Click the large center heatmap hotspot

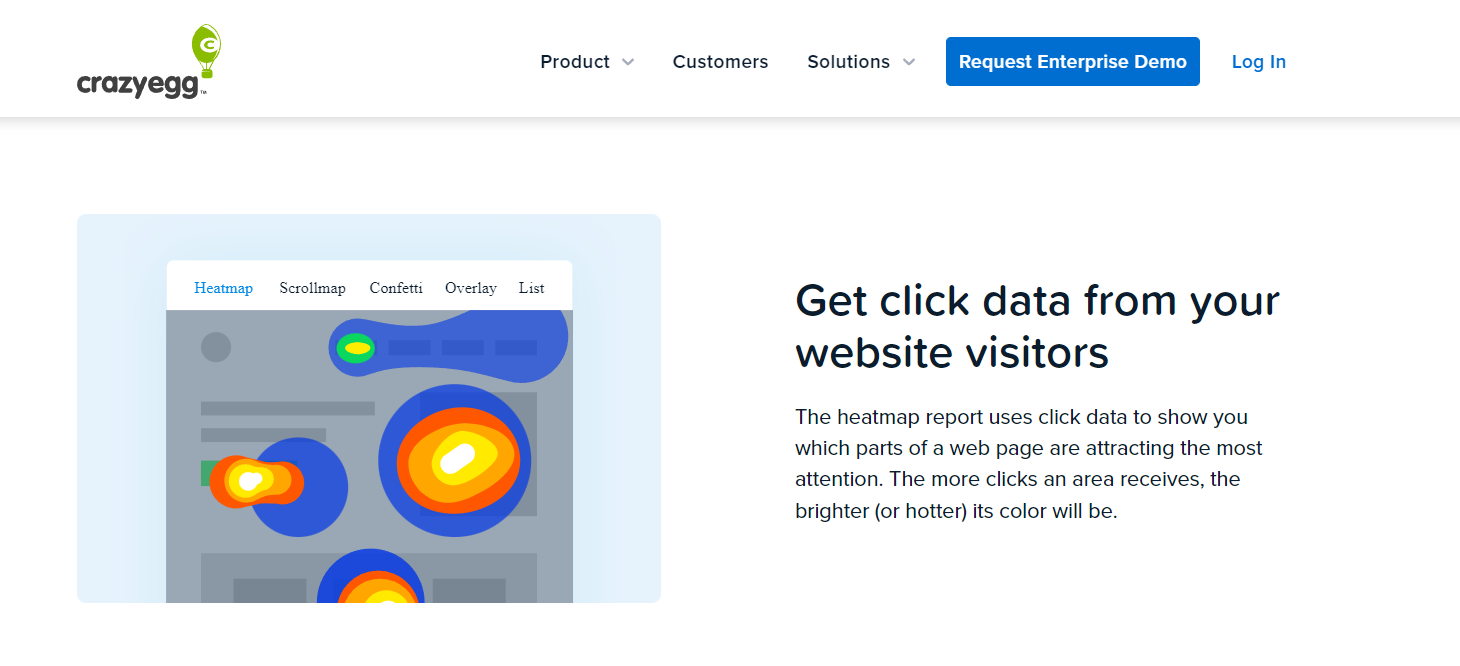point(457,459)
